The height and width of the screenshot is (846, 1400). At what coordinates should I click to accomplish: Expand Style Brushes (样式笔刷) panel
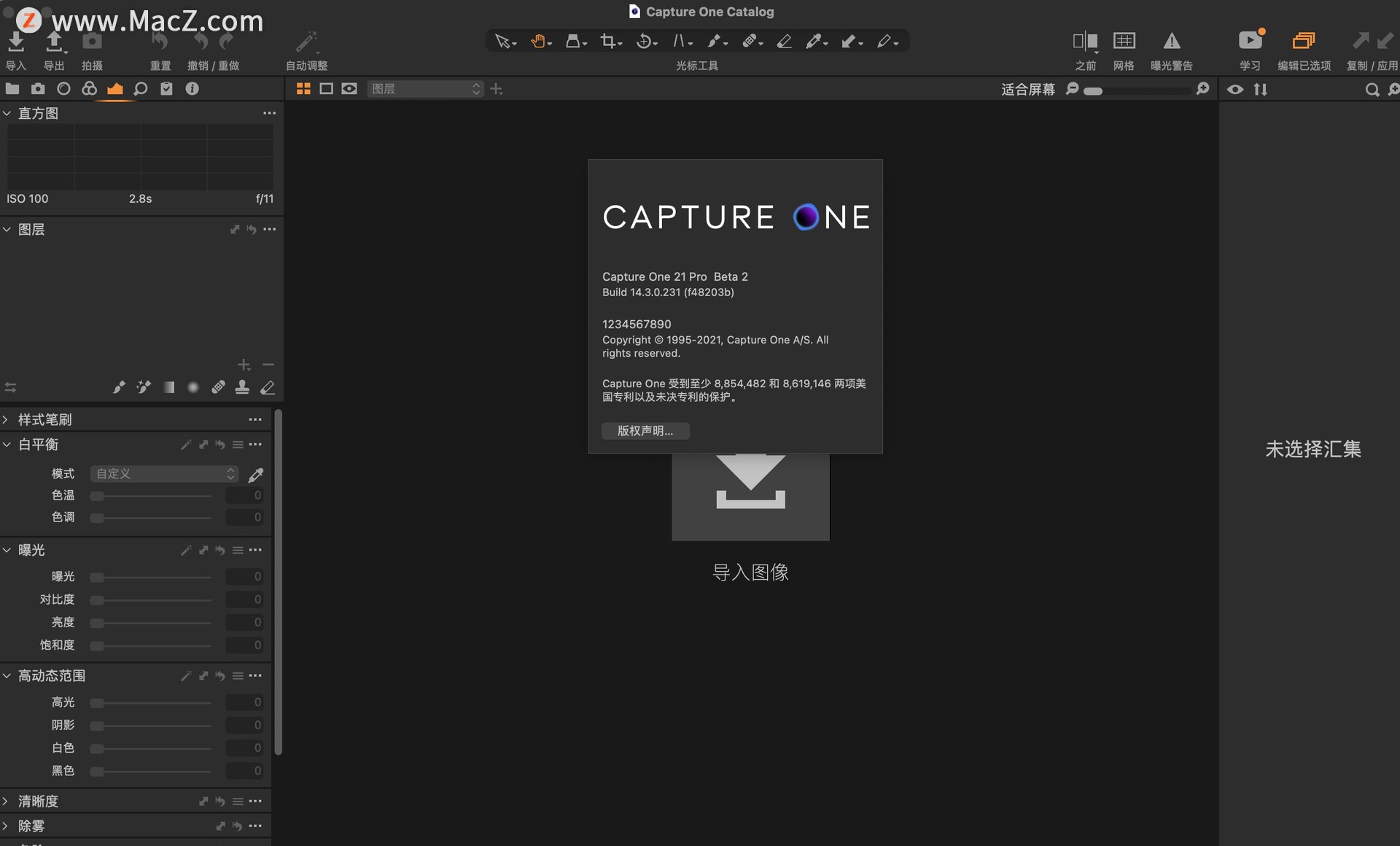pyautogui.click(x=6, y=419)
